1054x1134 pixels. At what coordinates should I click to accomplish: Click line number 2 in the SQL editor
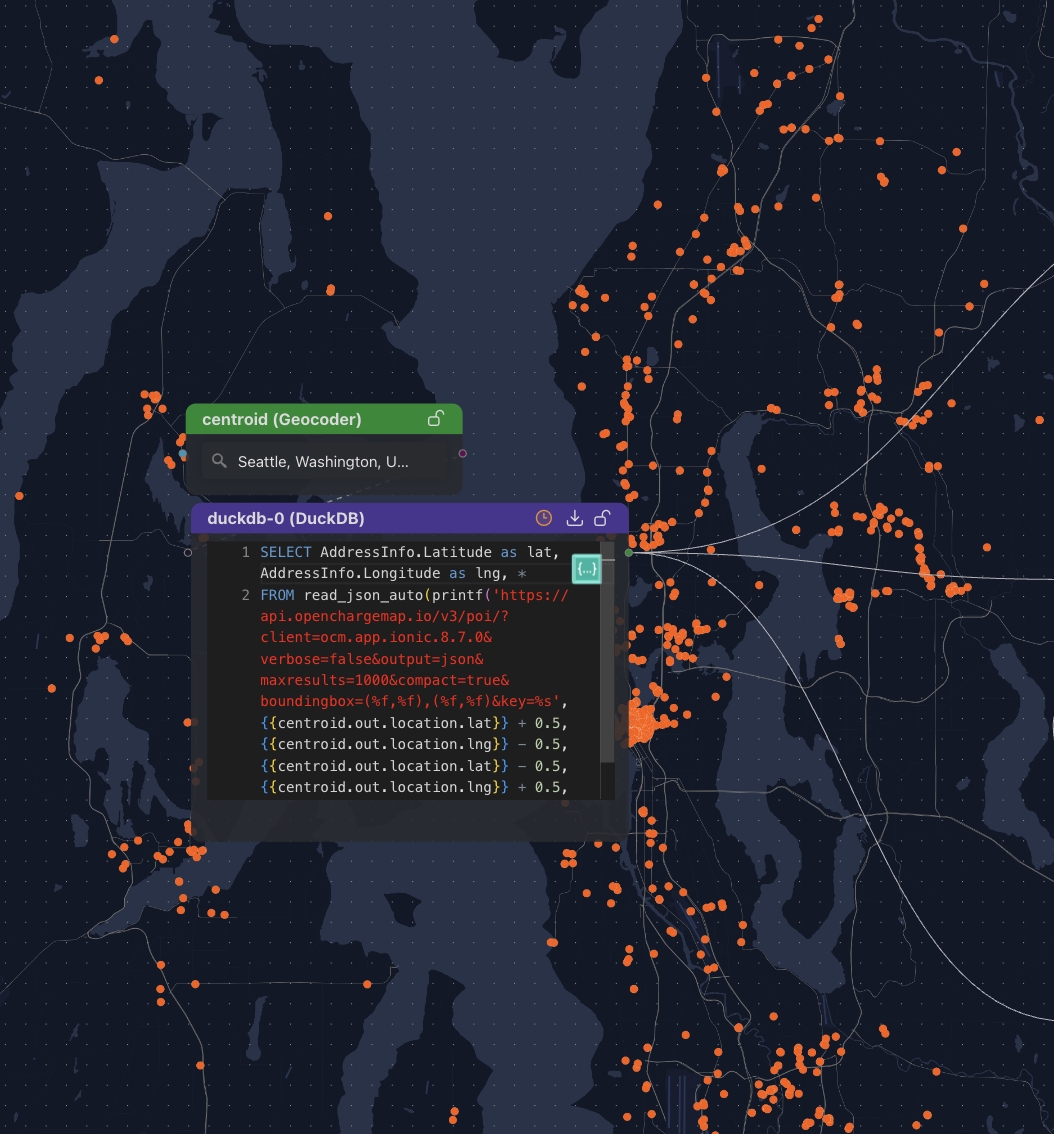click(x=245, y=594)
